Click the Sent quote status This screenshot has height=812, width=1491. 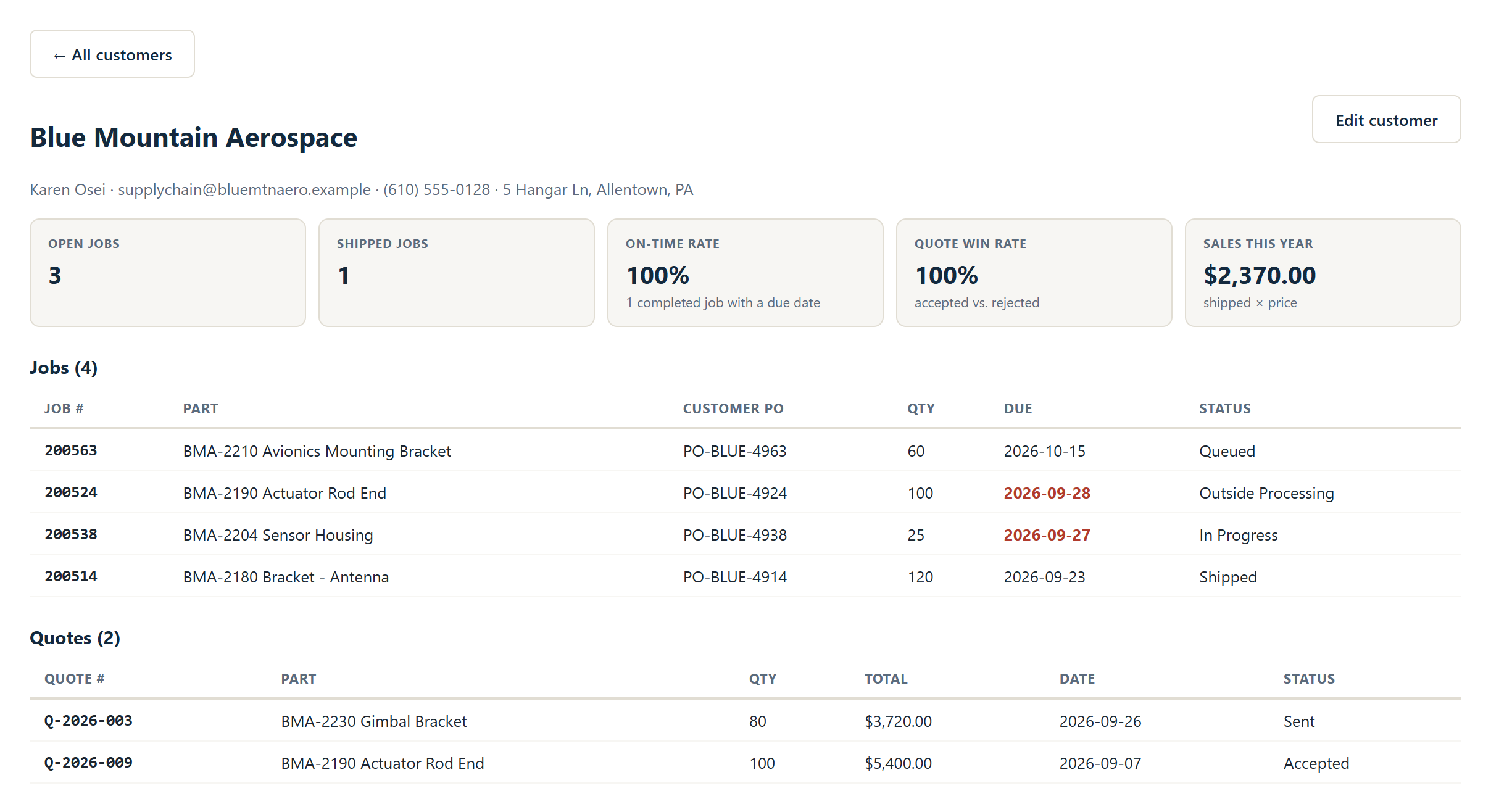pos(1299,721)
